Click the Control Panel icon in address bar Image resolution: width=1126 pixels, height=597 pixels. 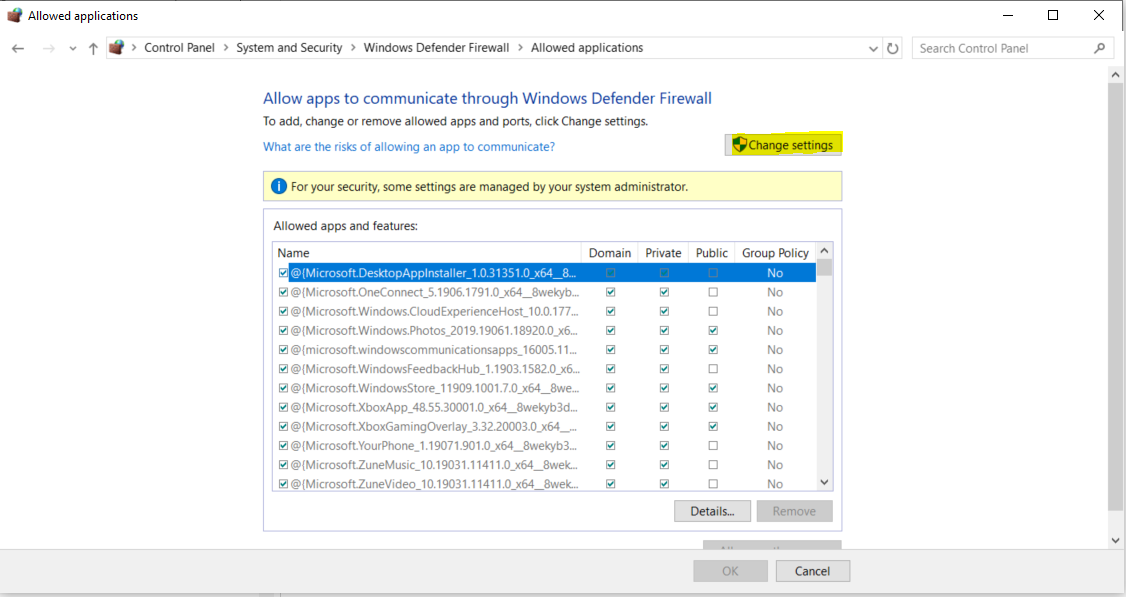(x=116, y=47)
